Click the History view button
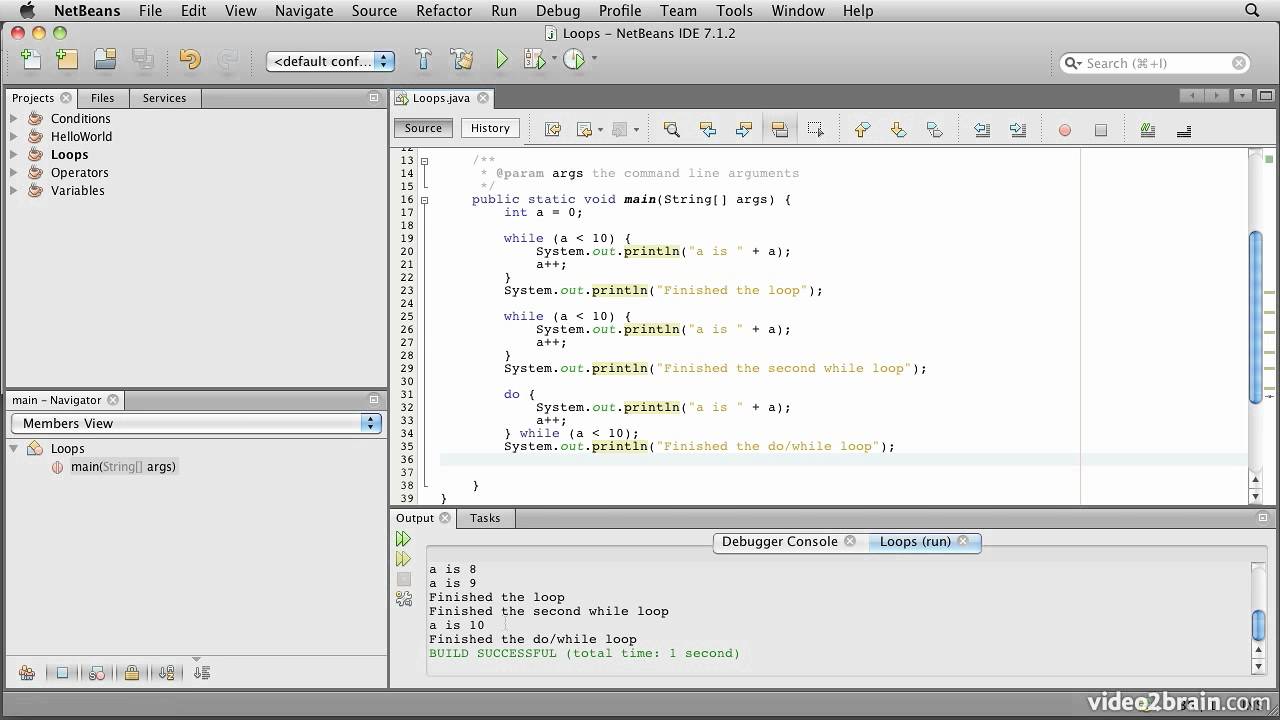This screenshot has width=1280, height=720. 490,128
